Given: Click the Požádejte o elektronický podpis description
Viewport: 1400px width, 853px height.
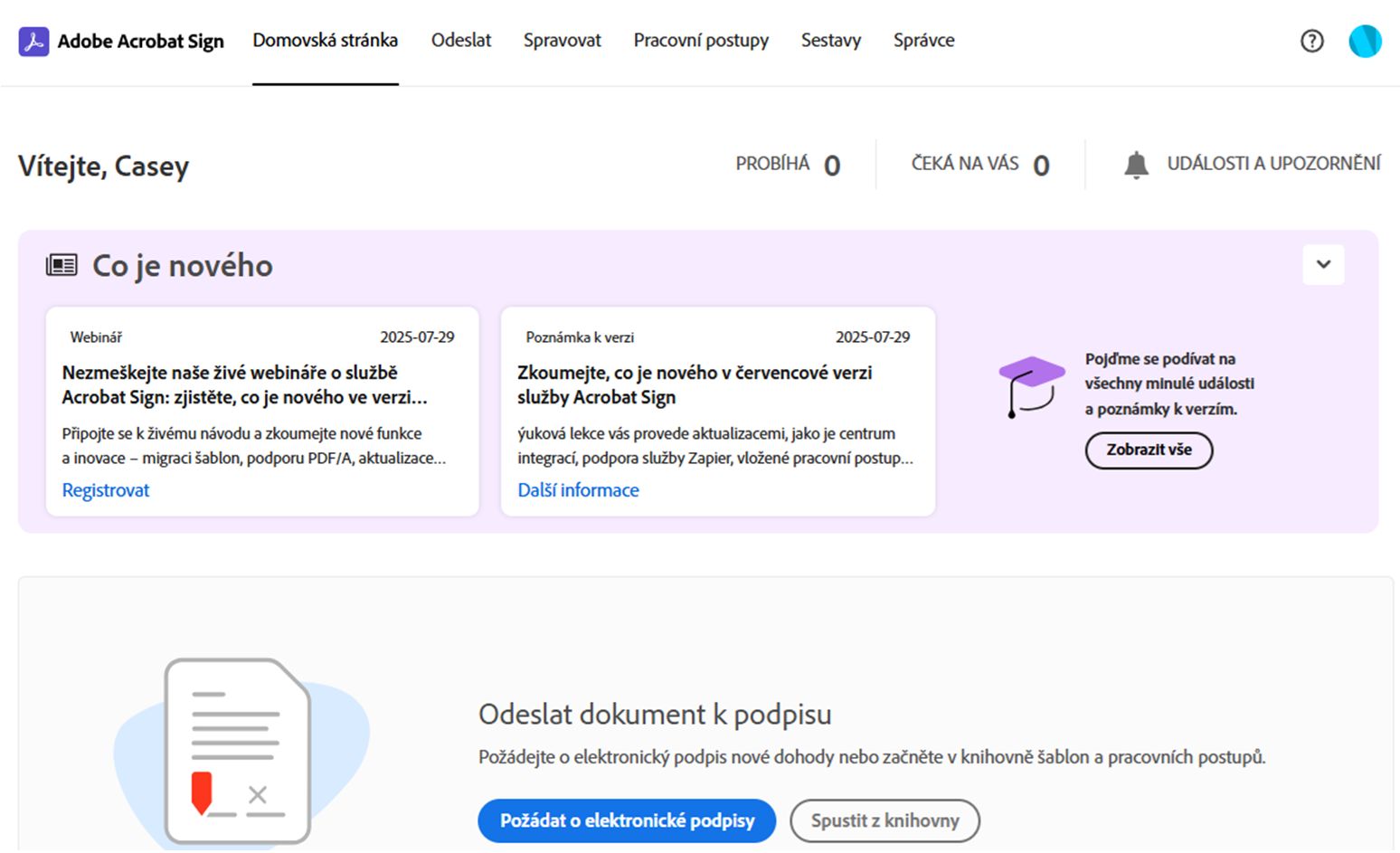Looking at the screenshot, I should click(x=872, y=757).
